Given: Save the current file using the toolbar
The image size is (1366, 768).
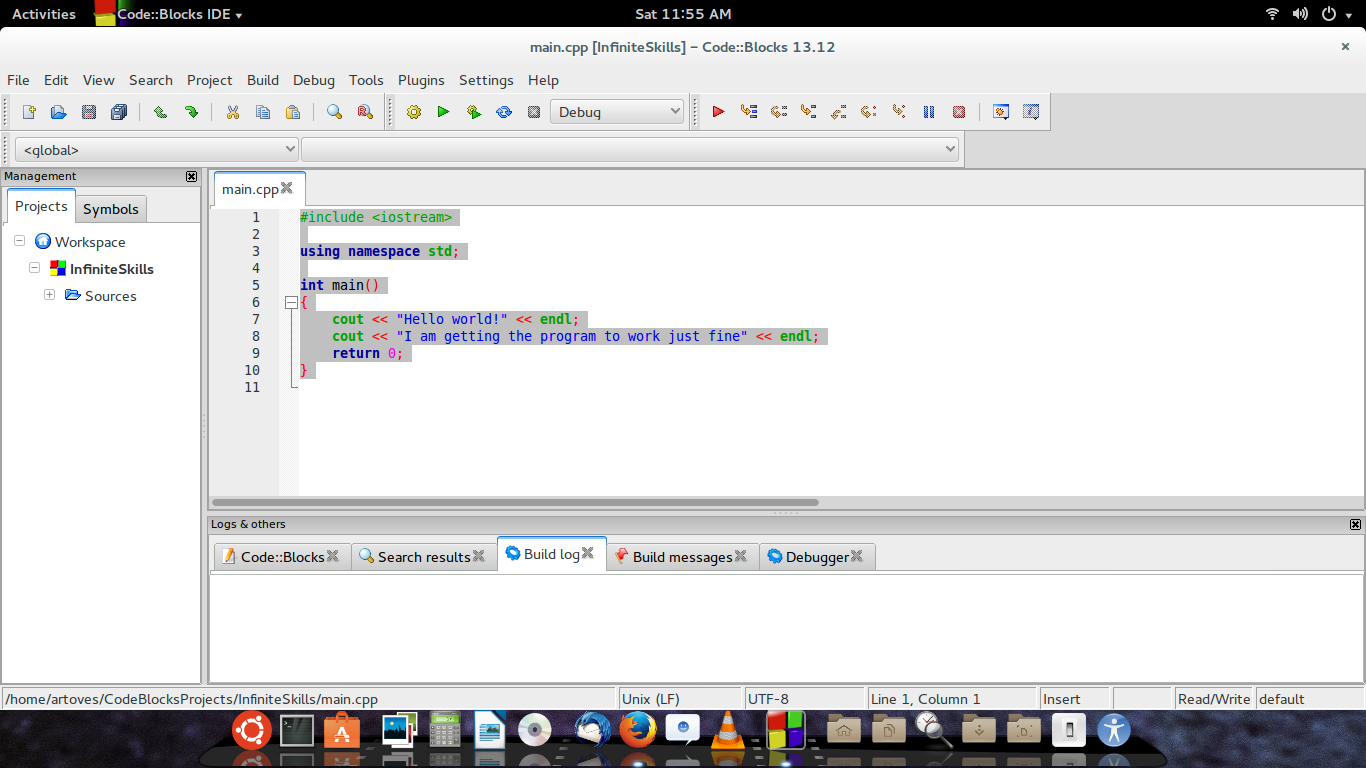Looking at the screenshot, I should (89, 112).
